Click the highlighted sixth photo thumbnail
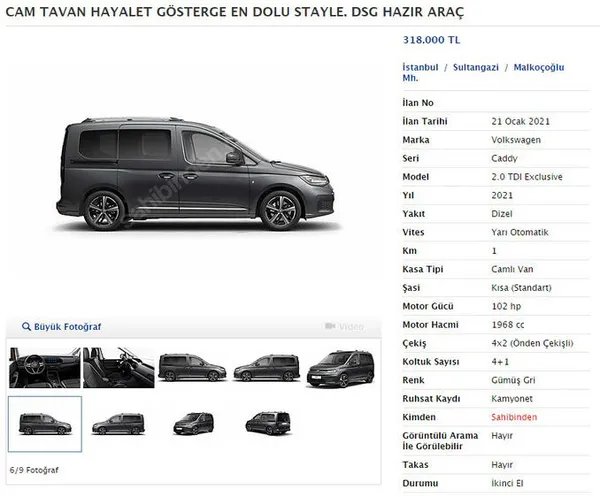The width and height of the screenshot is (600, 497). pos(44,423)
